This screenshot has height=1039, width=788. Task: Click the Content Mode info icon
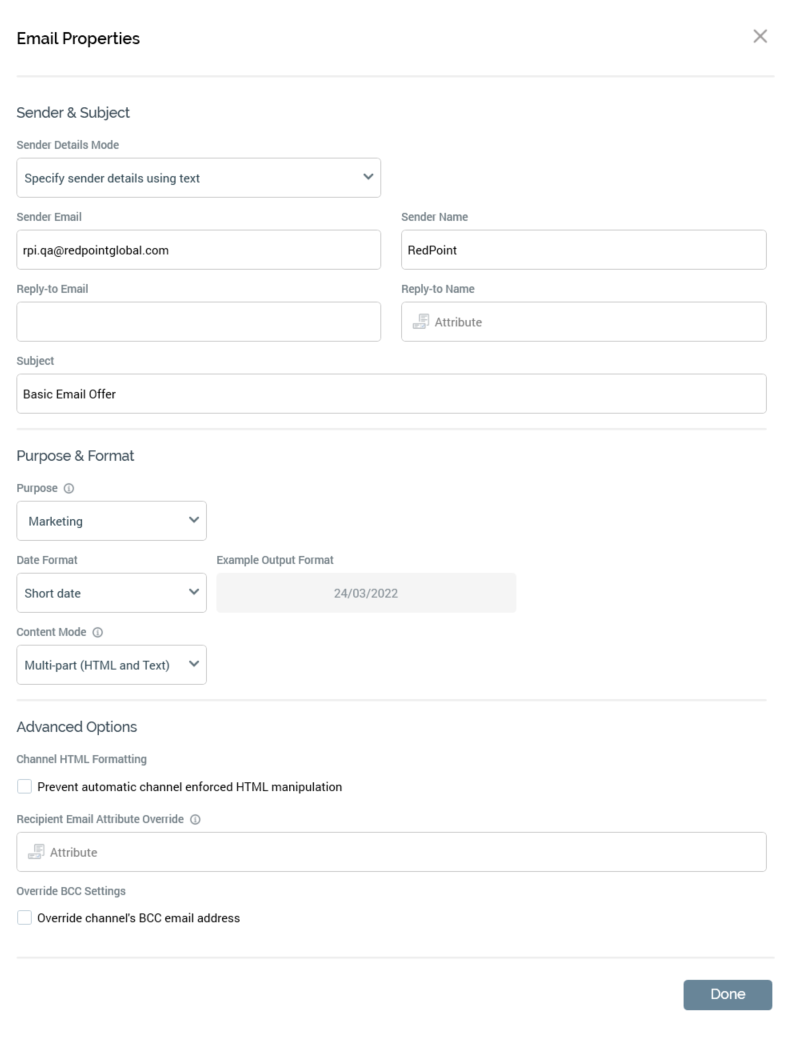(x=95, y=632)
